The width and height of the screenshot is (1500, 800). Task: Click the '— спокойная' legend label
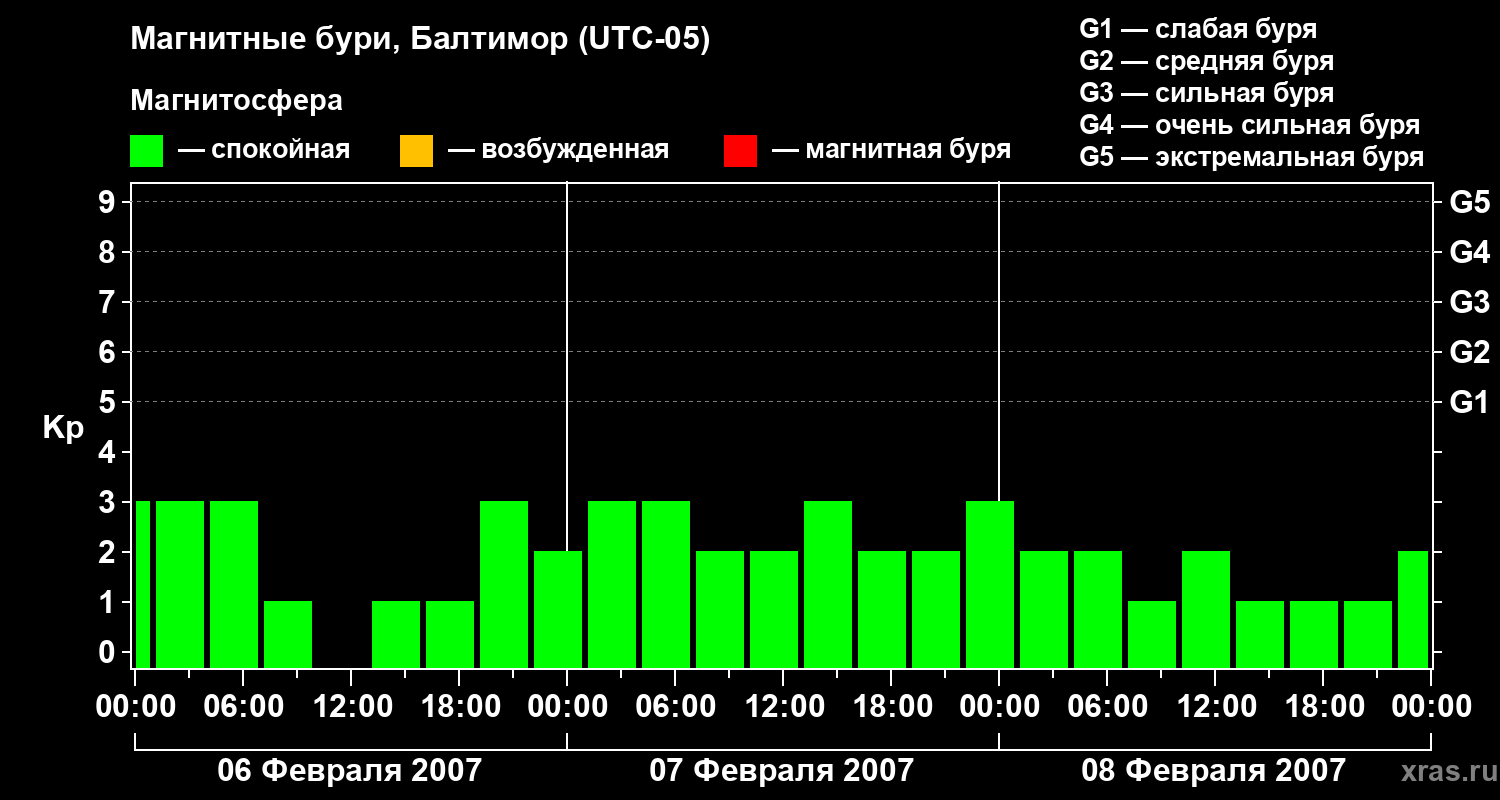pos(264,150)
